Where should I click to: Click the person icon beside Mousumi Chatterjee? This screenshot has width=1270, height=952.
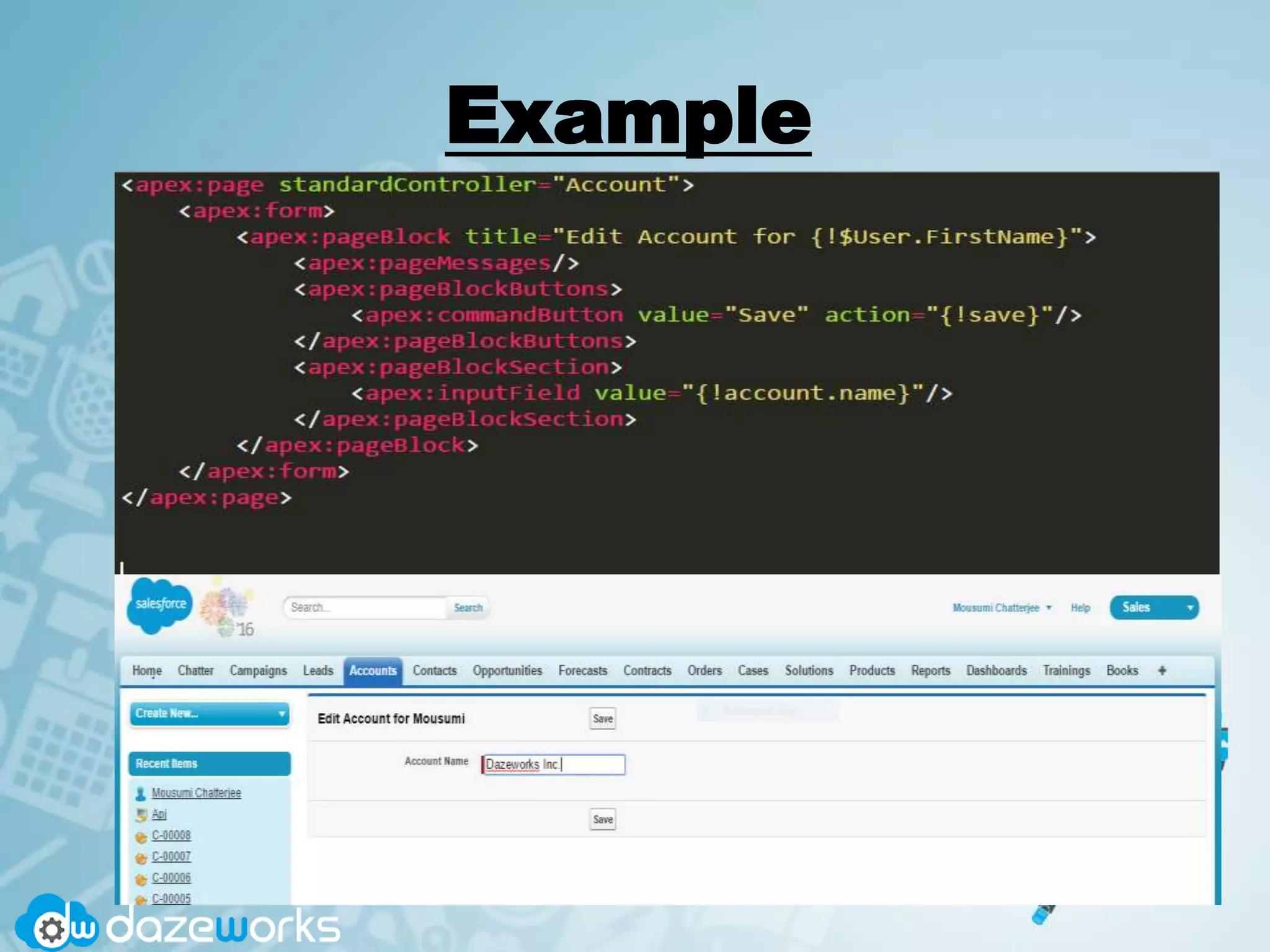pyautogui.click(x=141, y=793)
